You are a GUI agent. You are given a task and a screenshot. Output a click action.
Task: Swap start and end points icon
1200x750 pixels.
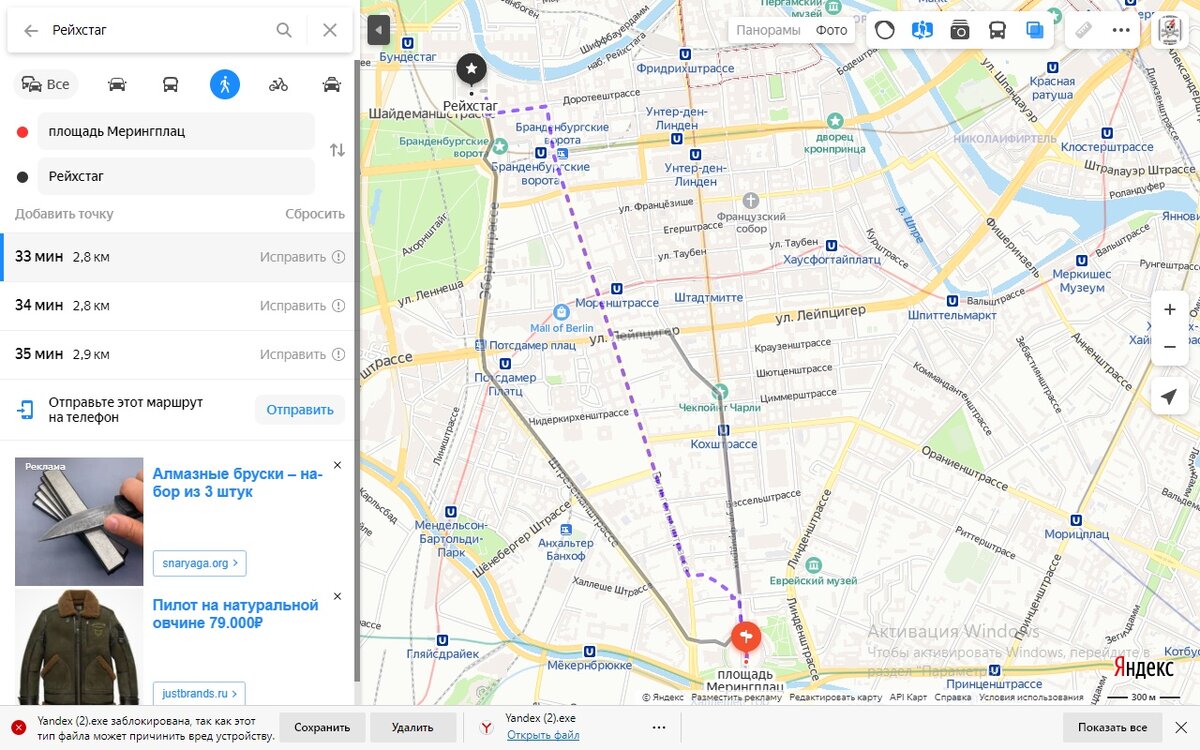[337, 150]
